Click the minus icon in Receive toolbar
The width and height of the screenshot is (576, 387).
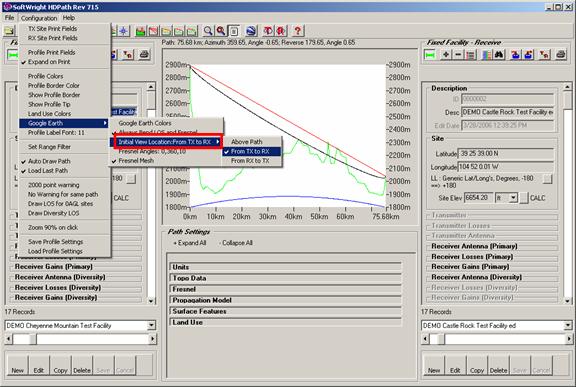458,55
